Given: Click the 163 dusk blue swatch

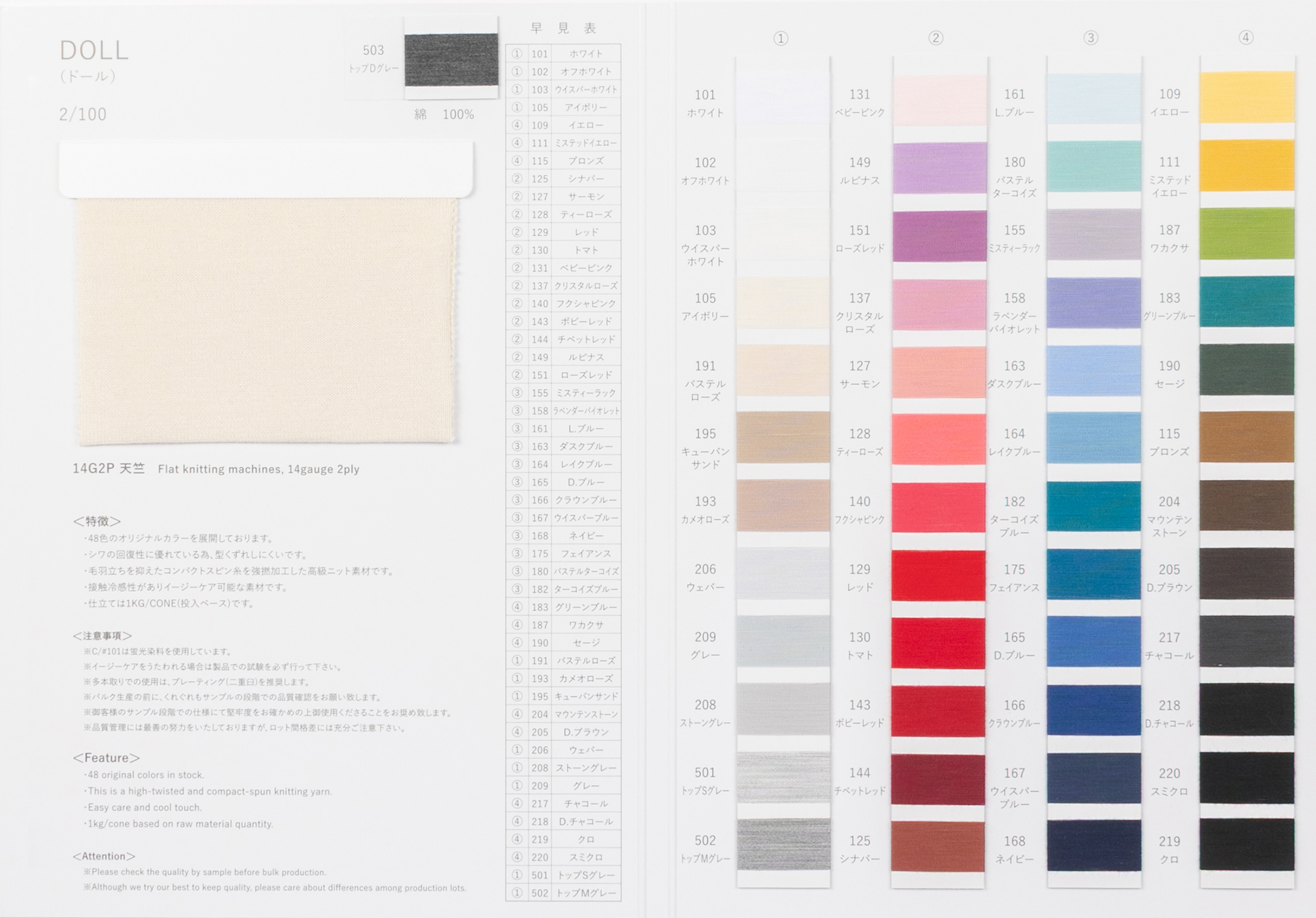Looking at the screenshot, I should coord(1093,371).
